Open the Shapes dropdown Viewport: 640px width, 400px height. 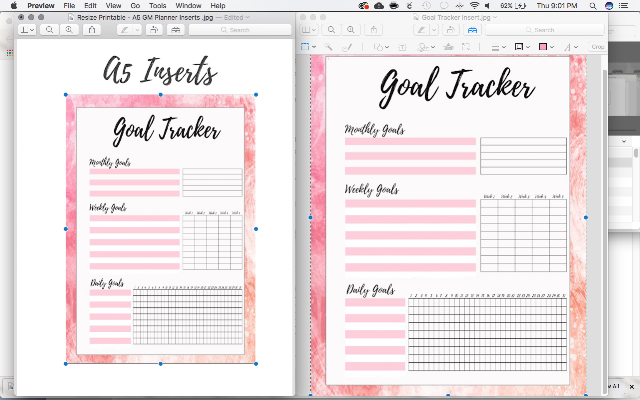point(381,47)
